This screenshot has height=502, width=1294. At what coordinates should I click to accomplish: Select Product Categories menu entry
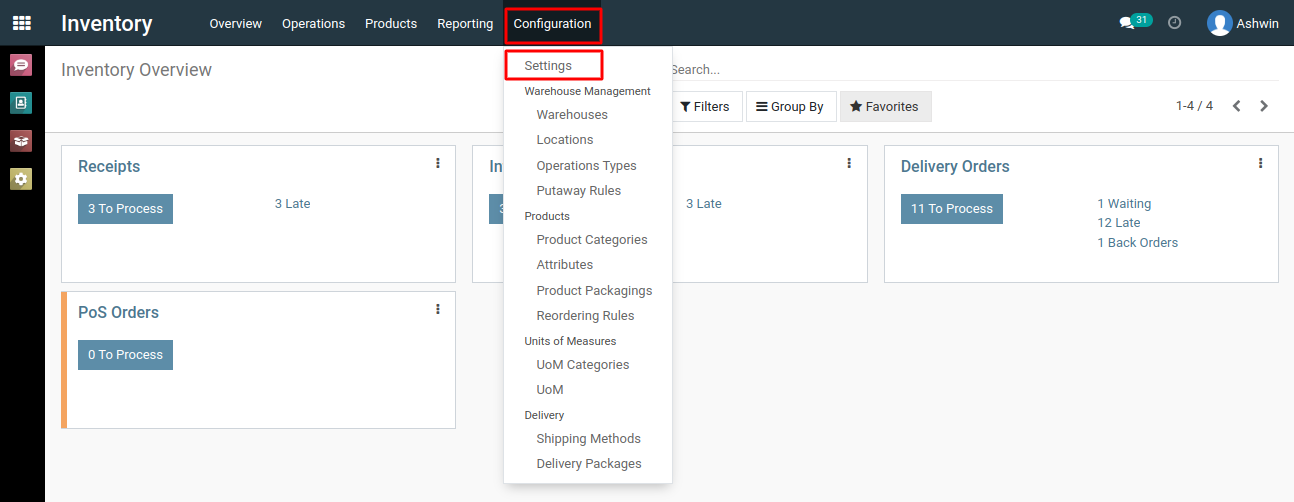[x=592, y=240]
